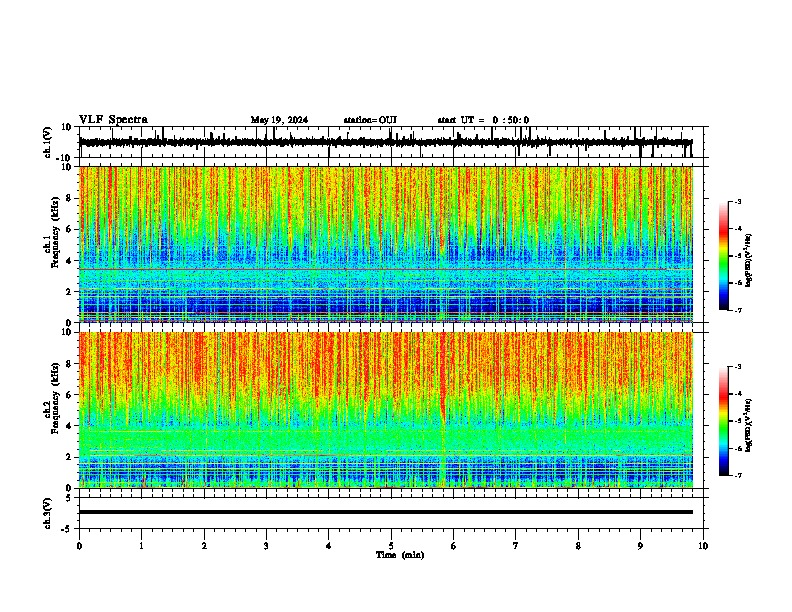Click the 'May 19, 2024' date label
This screenshot has width=792, height=612.
[x=279, y=120]
